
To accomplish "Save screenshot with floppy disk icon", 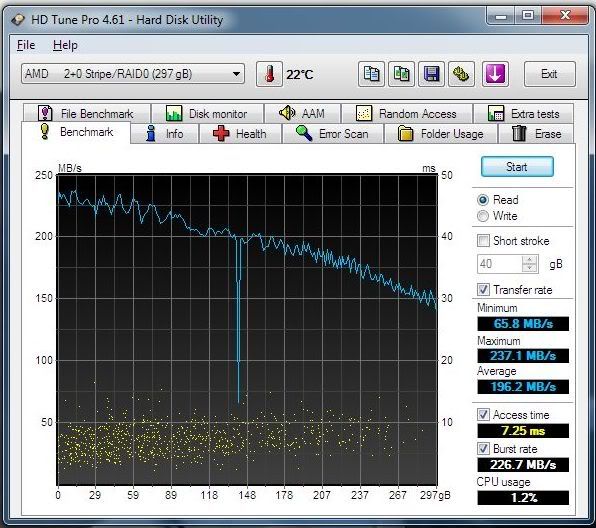I will (x=431, y=74).
